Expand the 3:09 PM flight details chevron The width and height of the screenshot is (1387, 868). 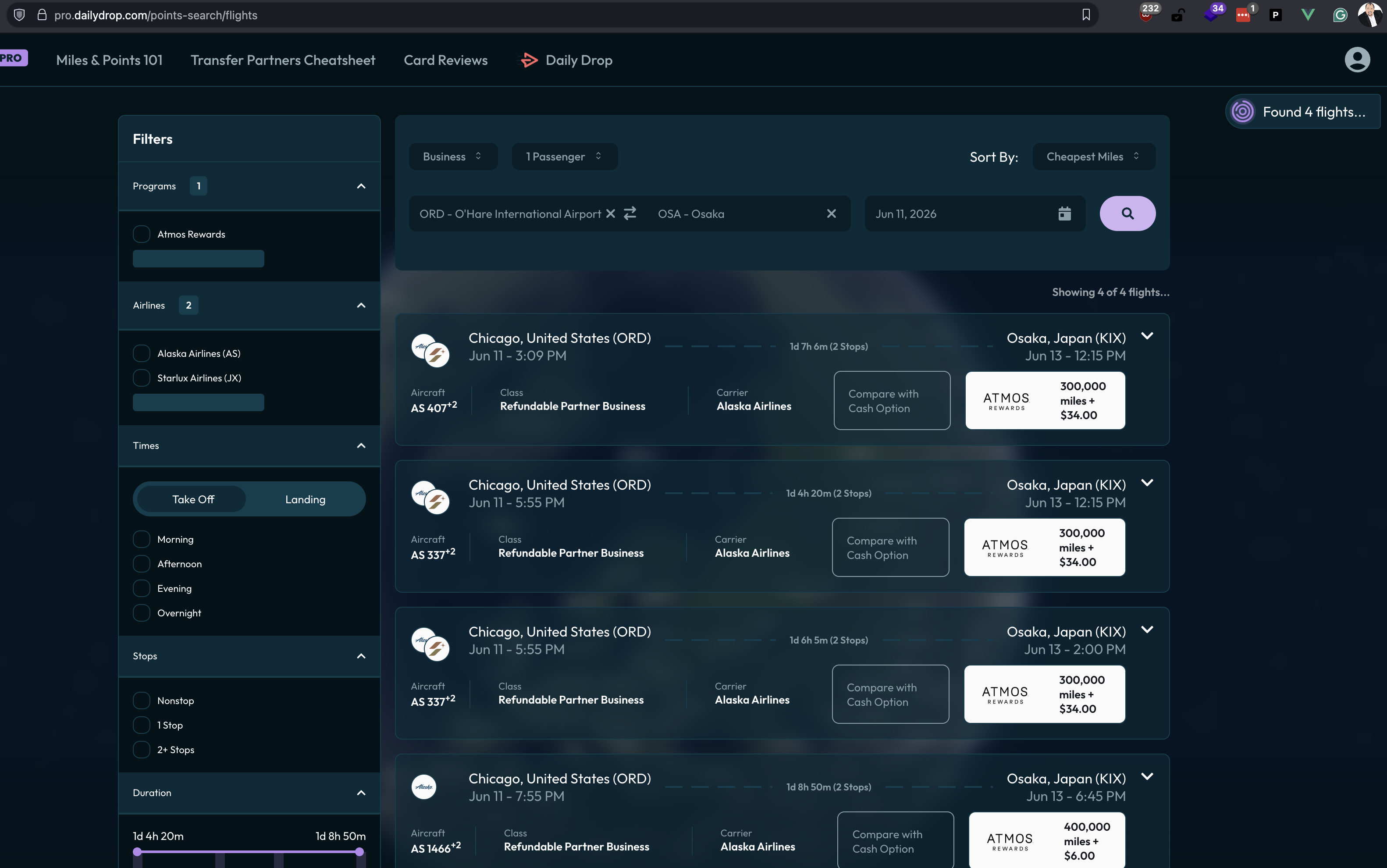pos(1147,336)
